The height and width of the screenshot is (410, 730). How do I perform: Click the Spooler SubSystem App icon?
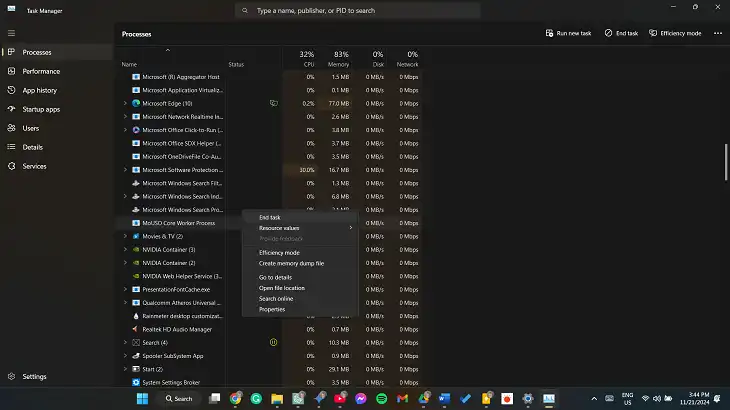[x=136, y=356]
